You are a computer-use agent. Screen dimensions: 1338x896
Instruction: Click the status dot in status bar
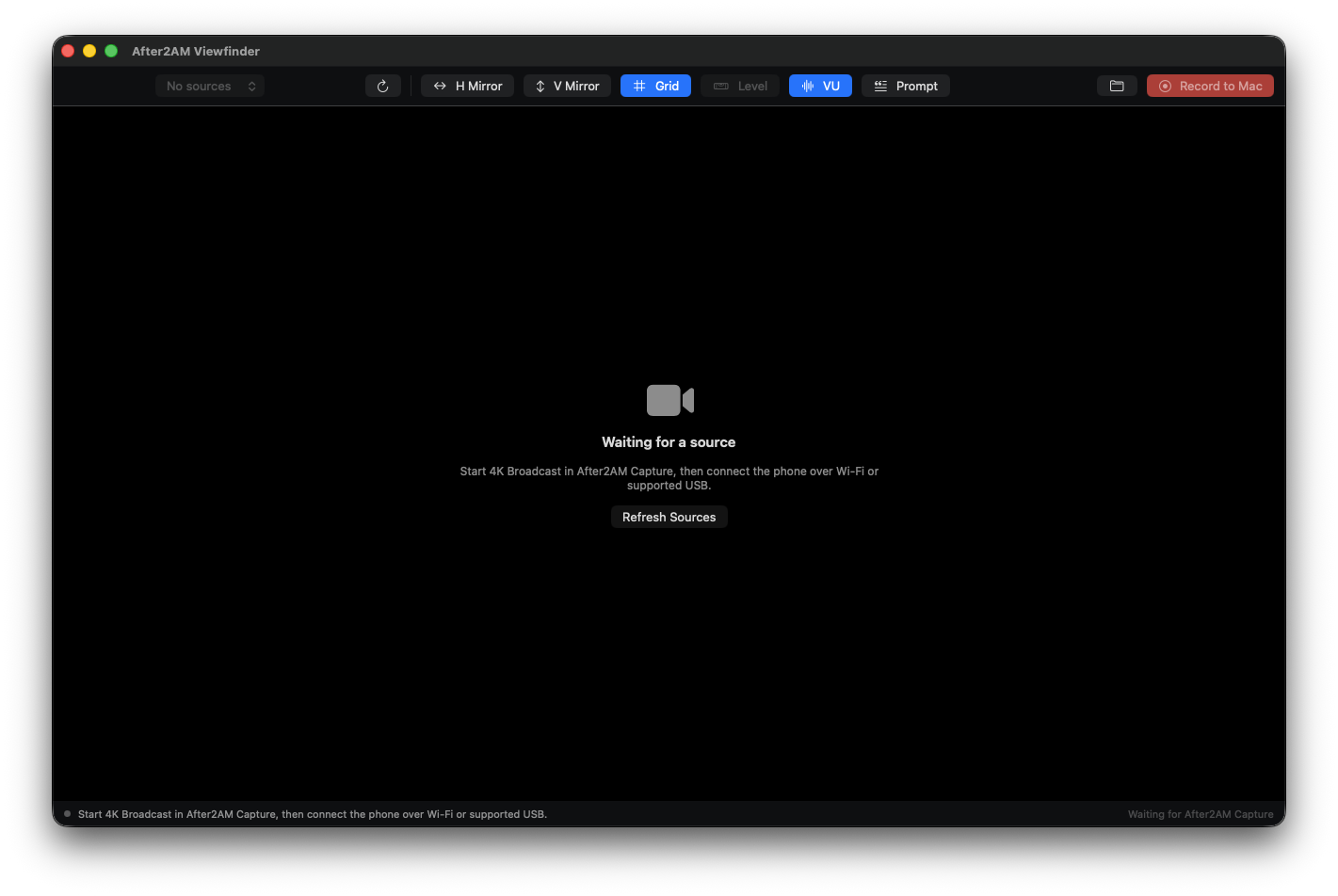point(67,814)
